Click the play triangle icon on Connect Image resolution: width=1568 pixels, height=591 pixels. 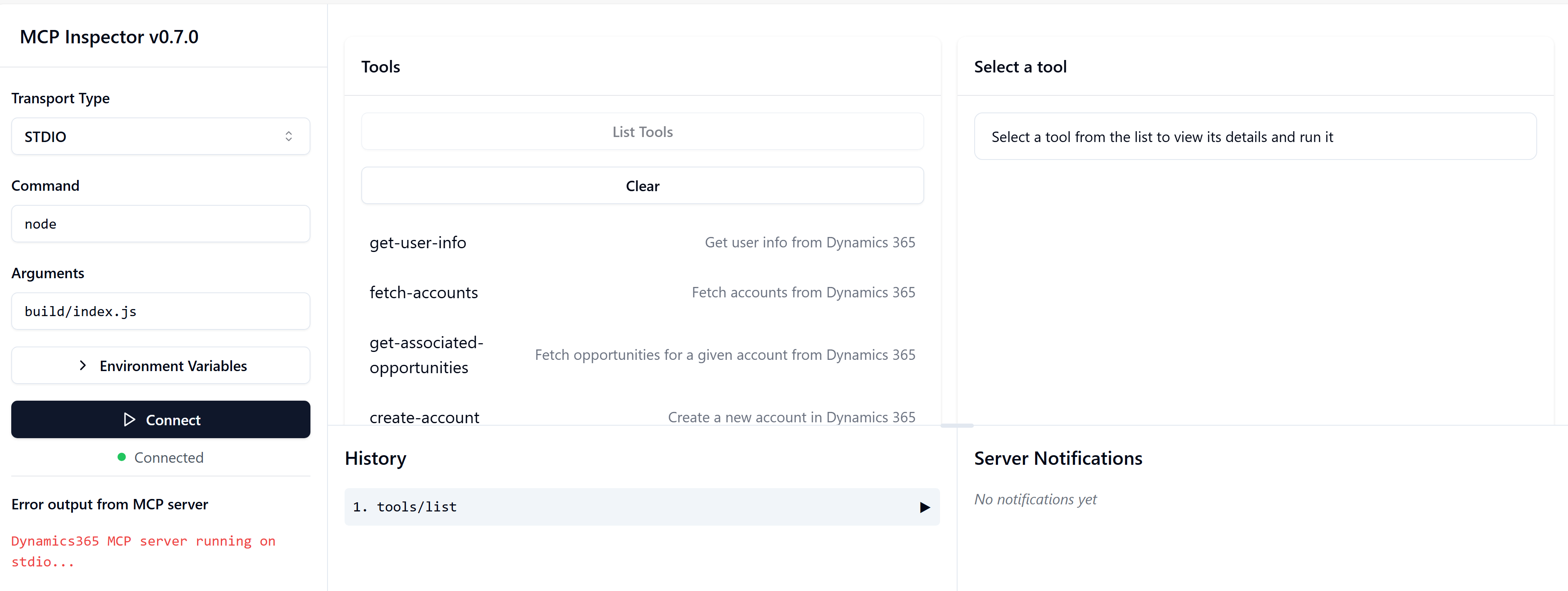coord(129,419)
